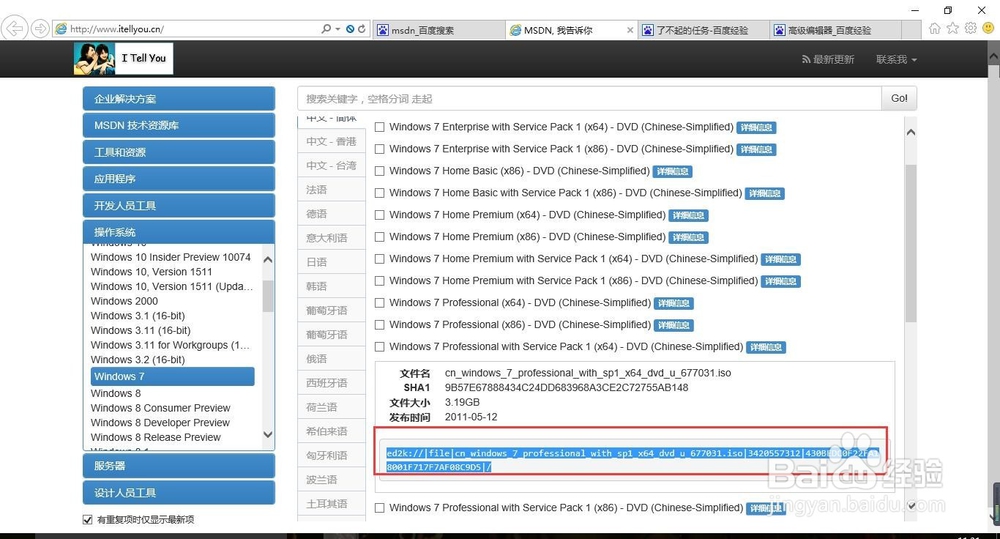
Task: Open 详细信息 for Home Premium SP1 (x64)
Action: point(781,260)
